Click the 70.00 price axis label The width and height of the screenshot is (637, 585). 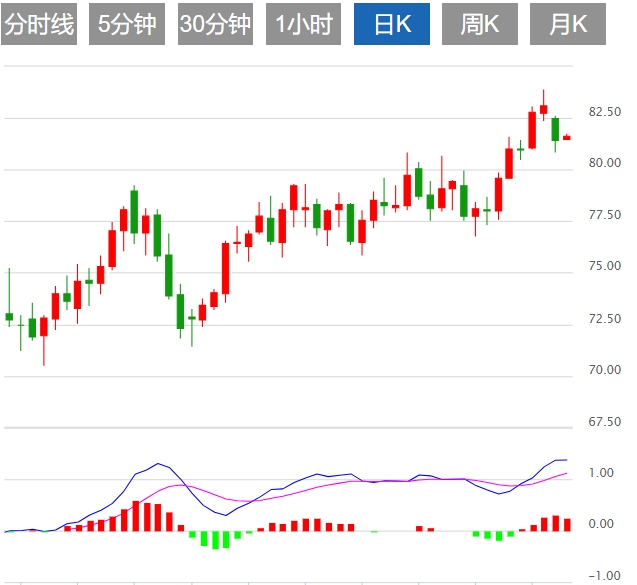[x=603, y=370]
